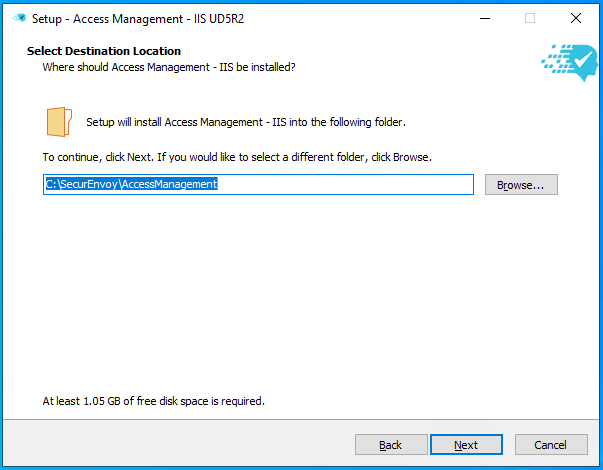Go to the previous step with Back
603x470 pixels.
pos(390,445)
